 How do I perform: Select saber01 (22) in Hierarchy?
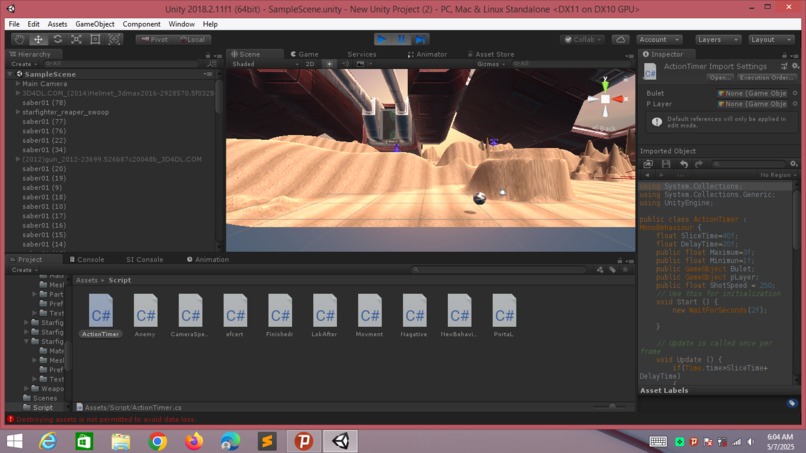tap(44, 140)
